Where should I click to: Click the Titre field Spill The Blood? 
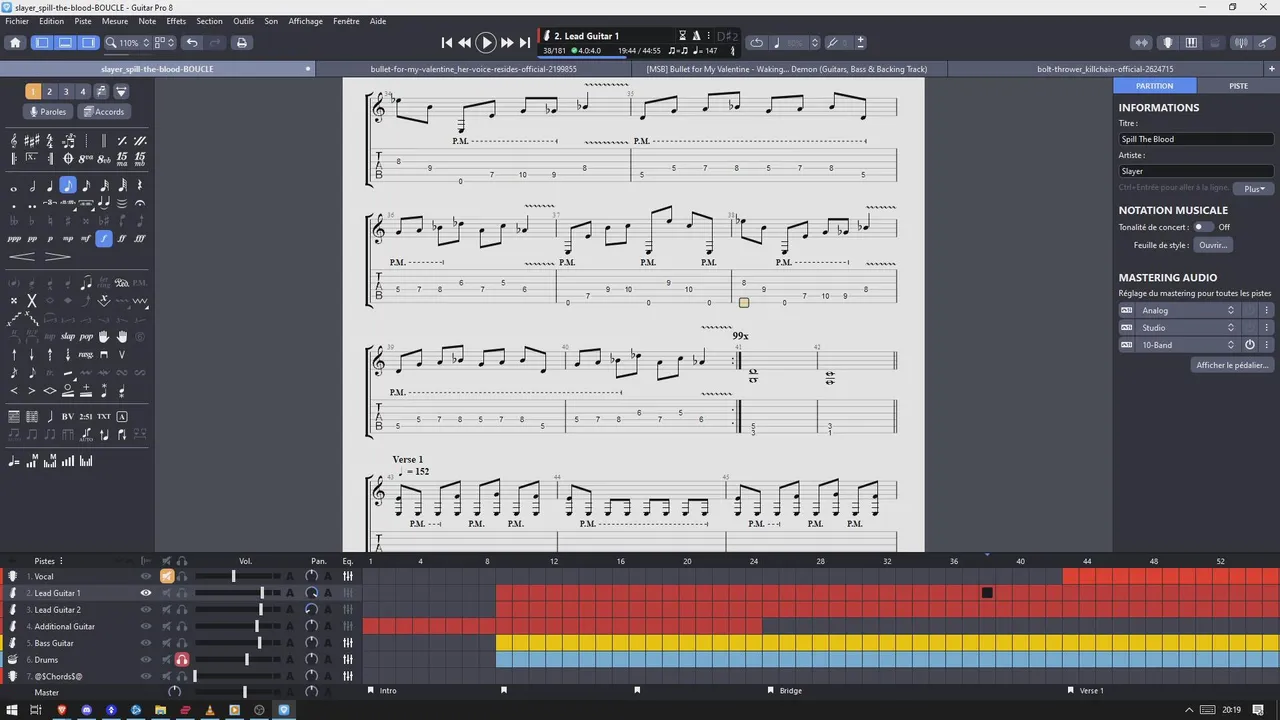pos(1196,139)
